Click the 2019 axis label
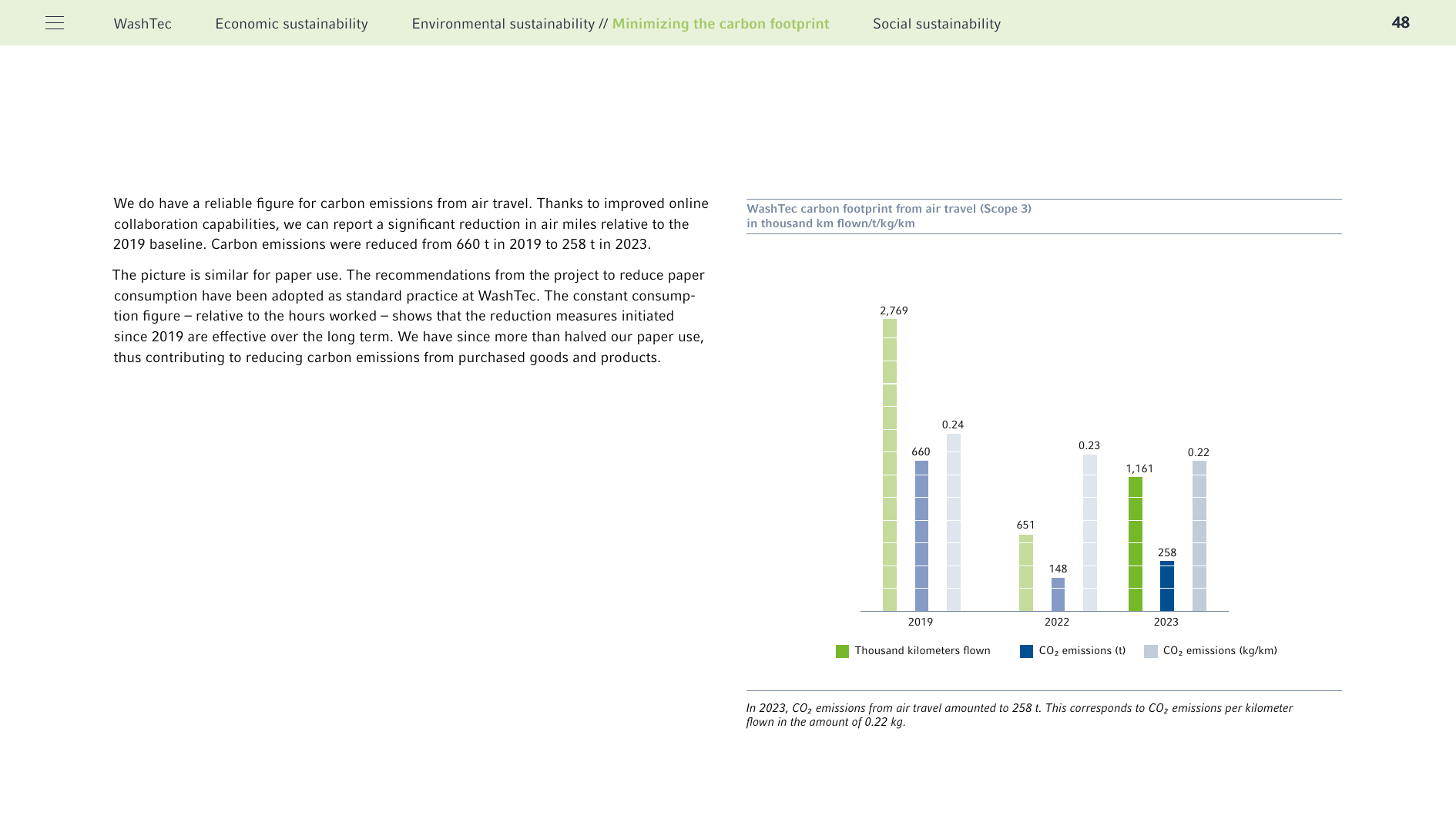The width and height of the screenshot is (1456, 819). point(921,622)
